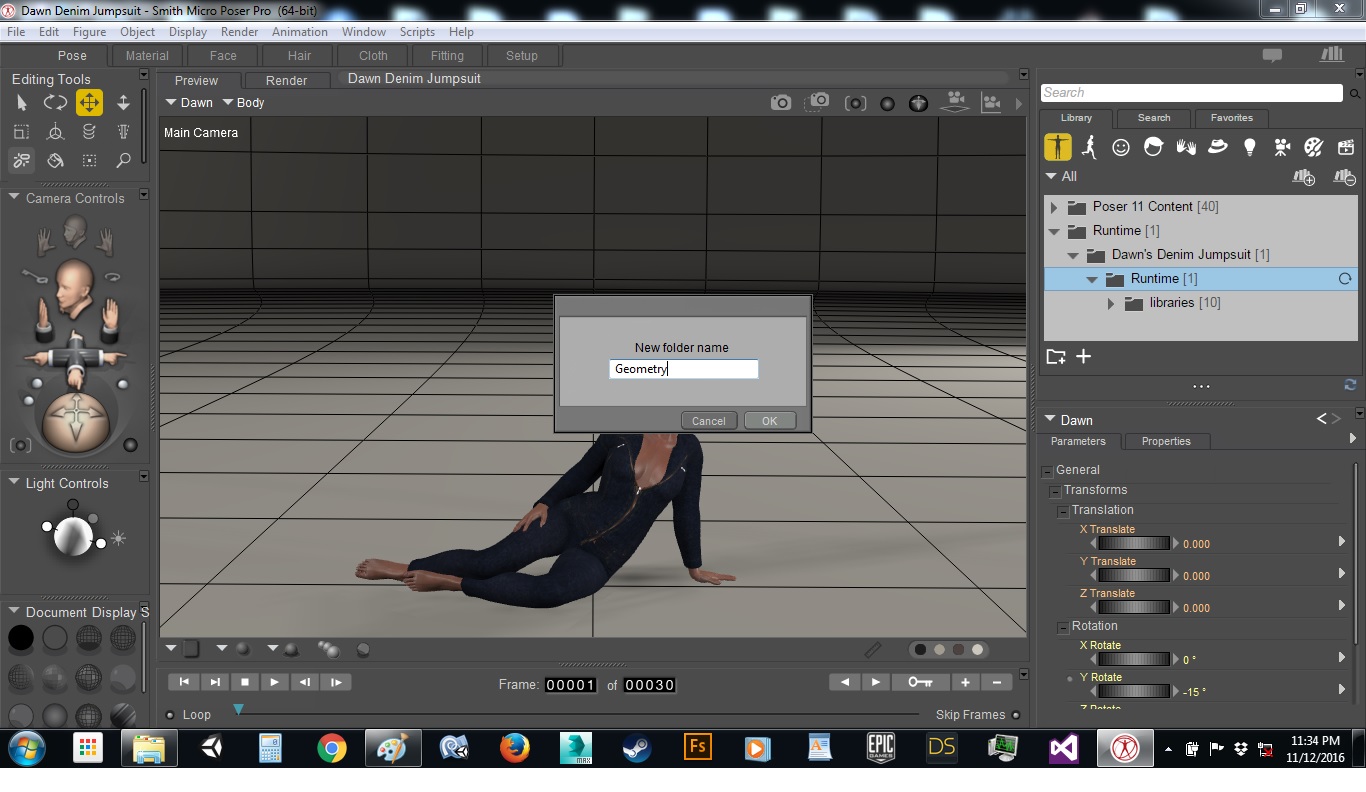Screen dimensions: 1366x792
Task: Open the Face expressions library category
Action: [1121, 147]
